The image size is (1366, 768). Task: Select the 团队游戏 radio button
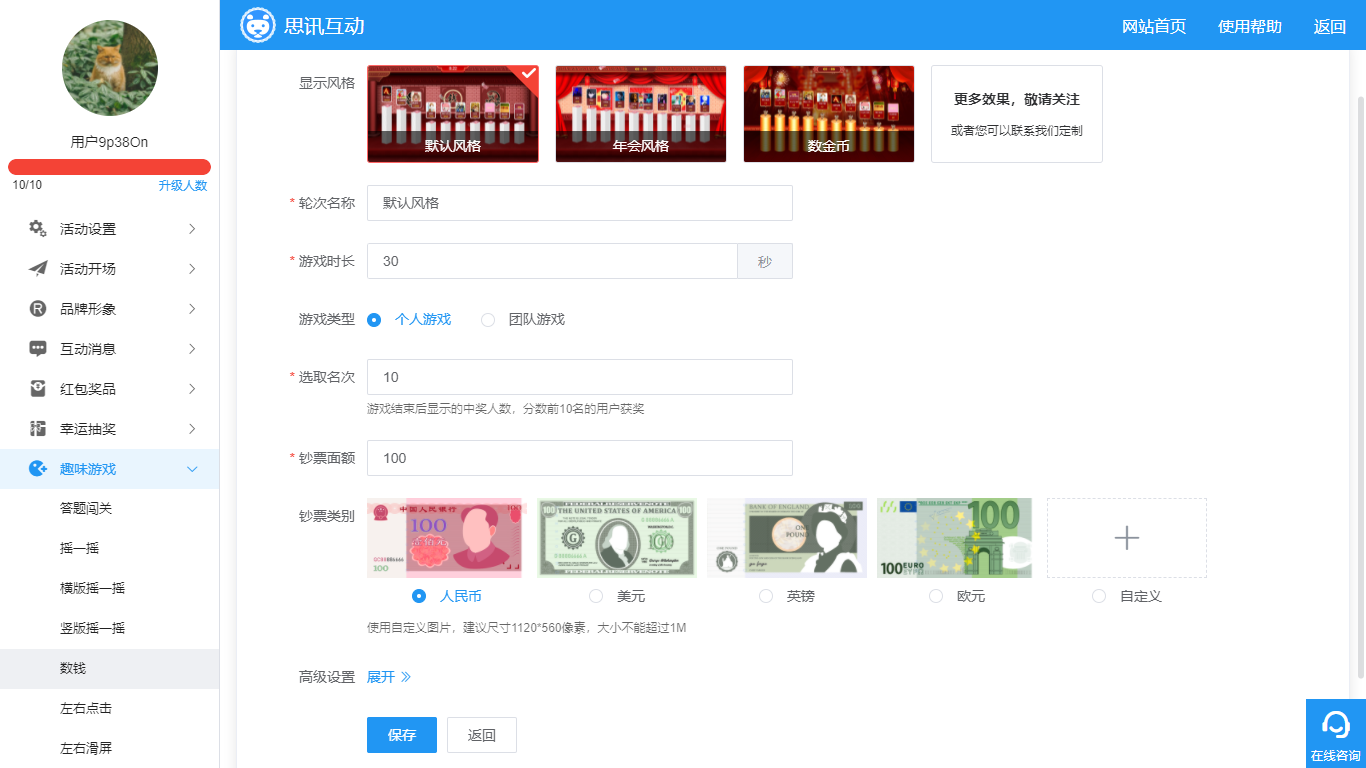pyautogui.click(x=488, y=320)
